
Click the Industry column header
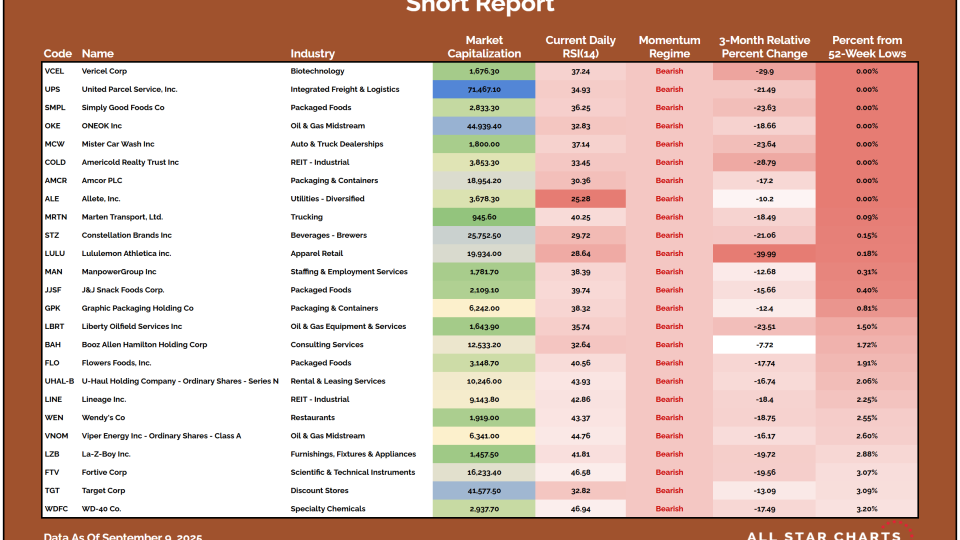click(312, 54)
